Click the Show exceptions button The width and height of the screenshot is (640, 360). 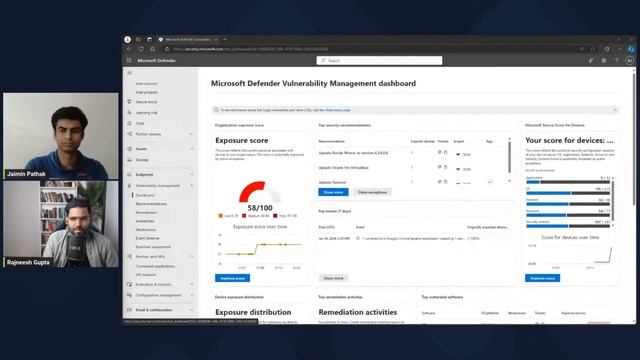point(372,192)
